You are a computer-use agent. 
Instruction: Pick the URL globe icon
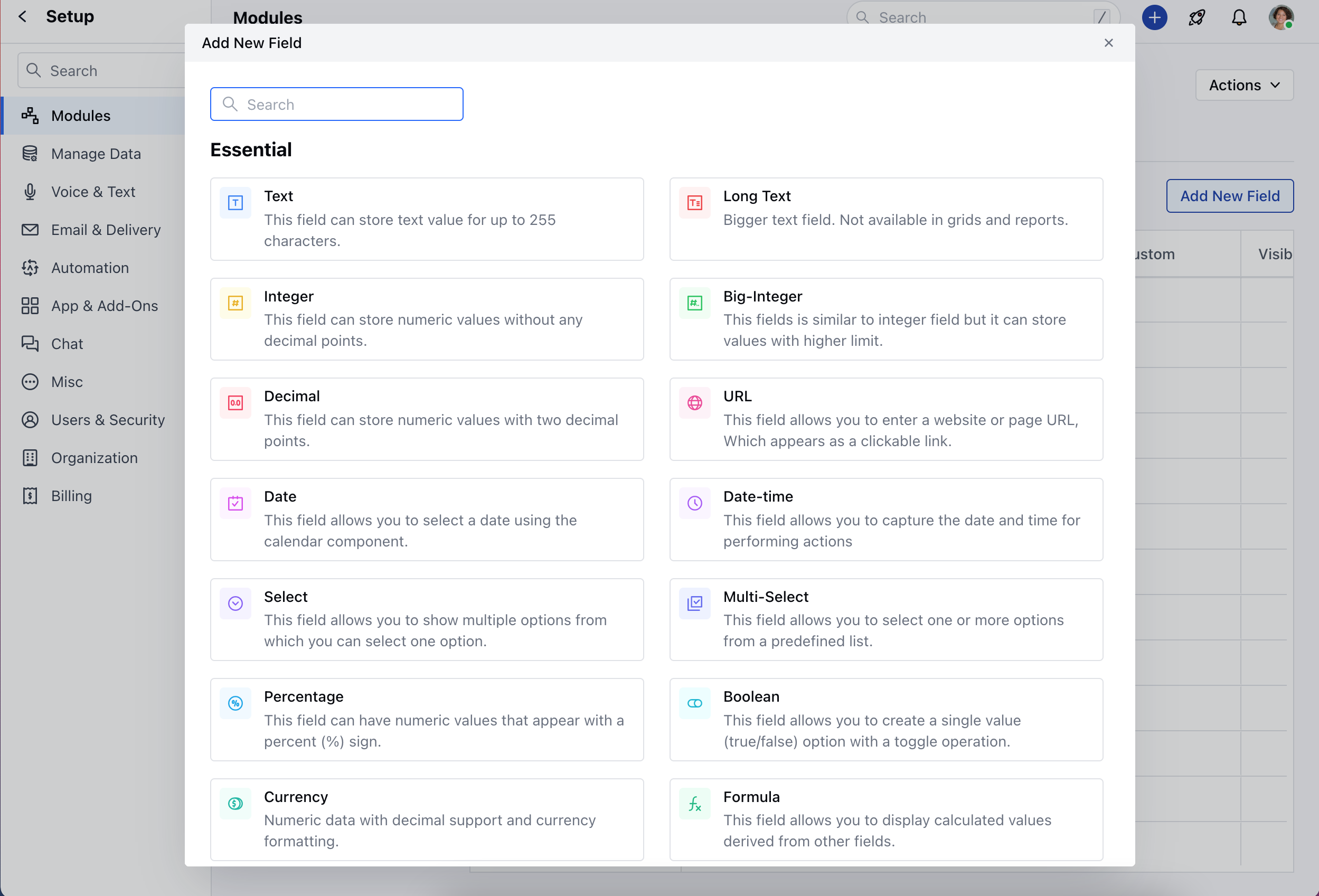694,403
